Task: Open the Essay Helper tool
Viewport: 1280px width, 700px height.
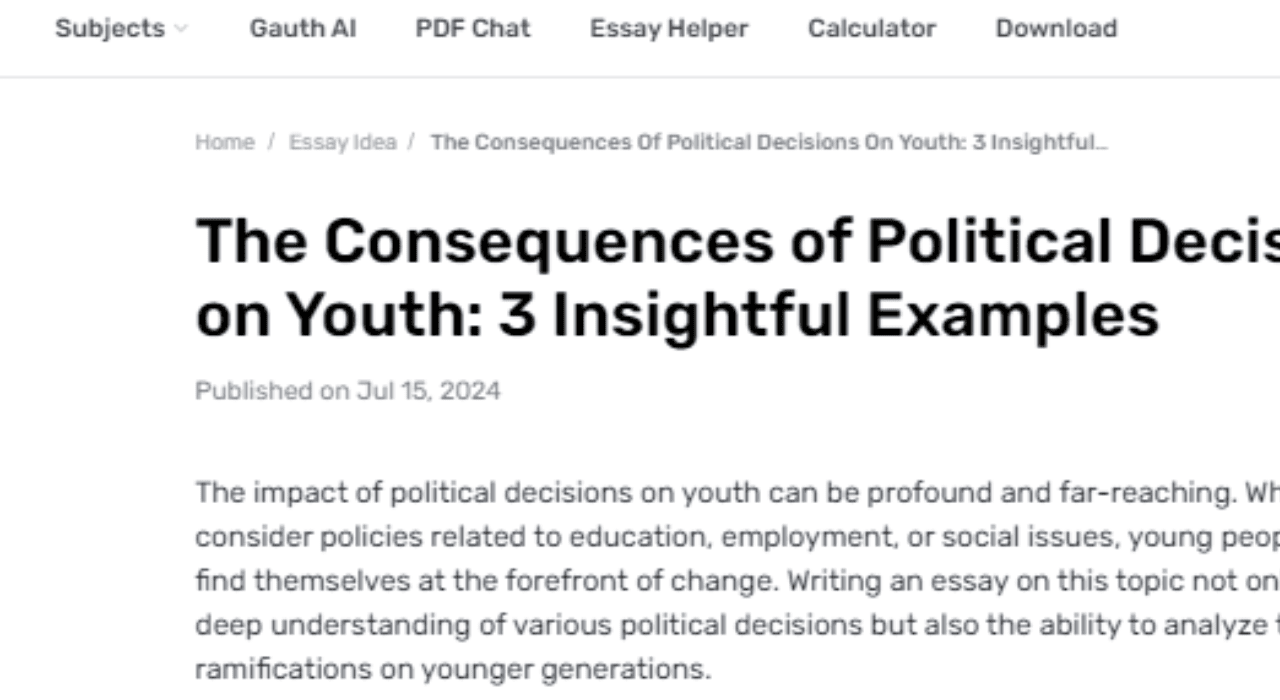Action: 668,28
